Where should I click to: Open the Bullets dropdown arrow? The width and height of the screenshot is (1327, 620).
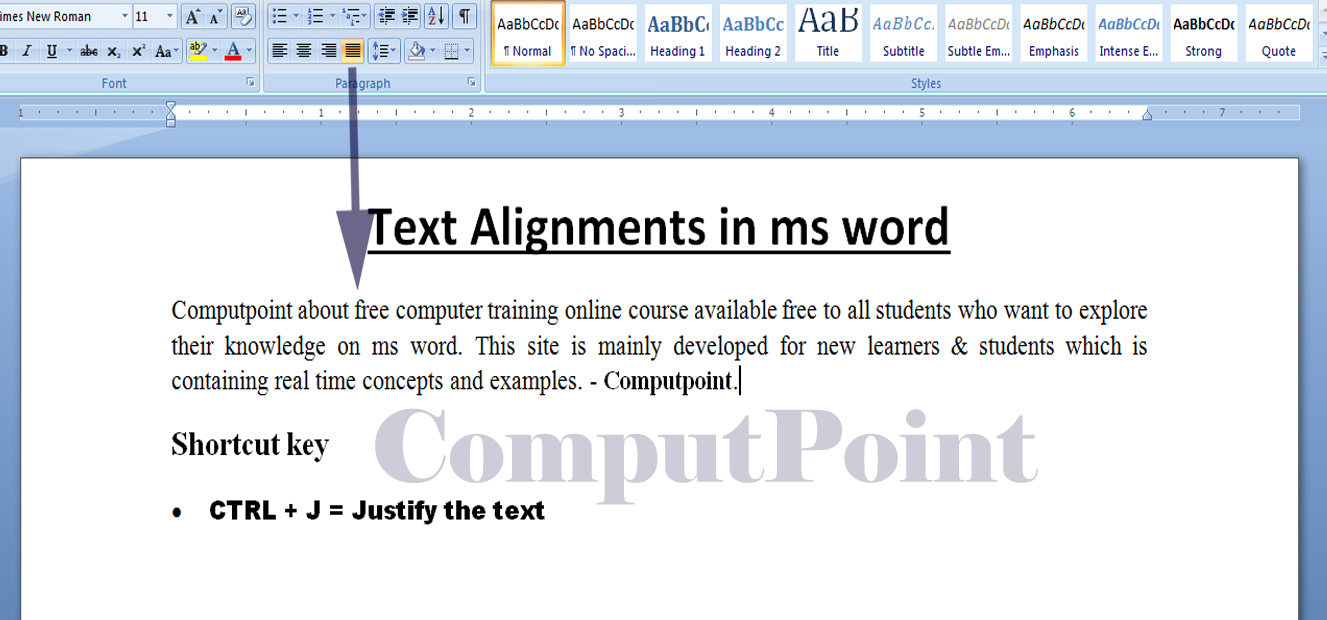click(296, 15)
